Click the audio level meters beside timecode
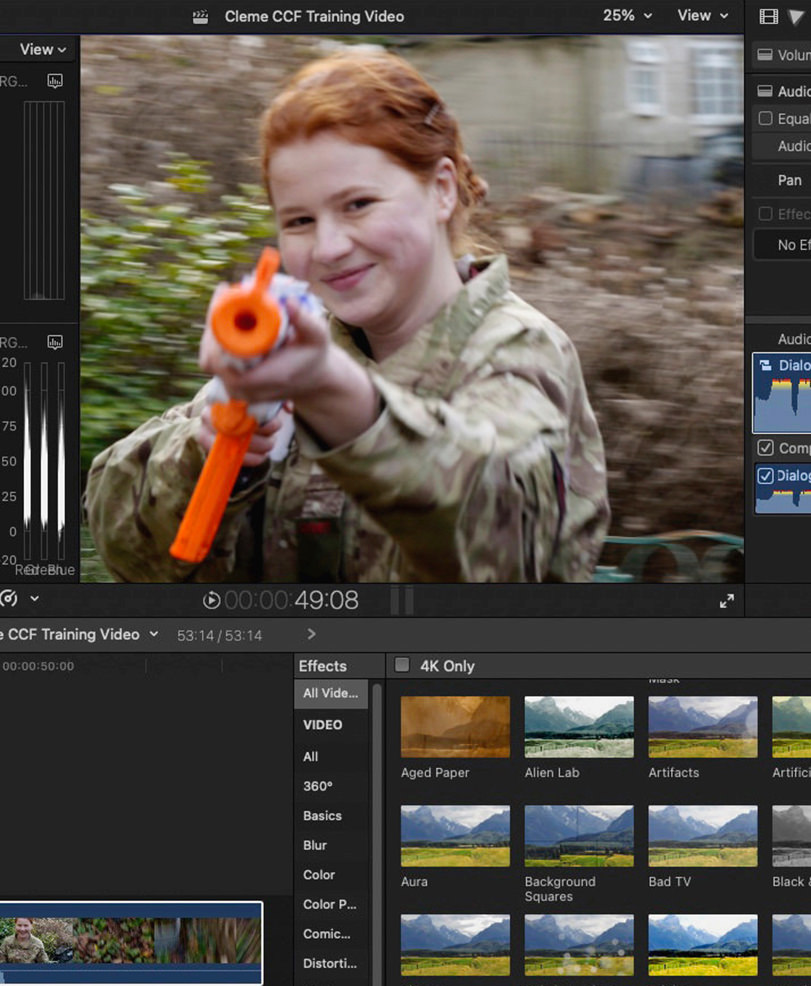The height and width of the screenshot is (986, 811). click(x=402, y=601)
